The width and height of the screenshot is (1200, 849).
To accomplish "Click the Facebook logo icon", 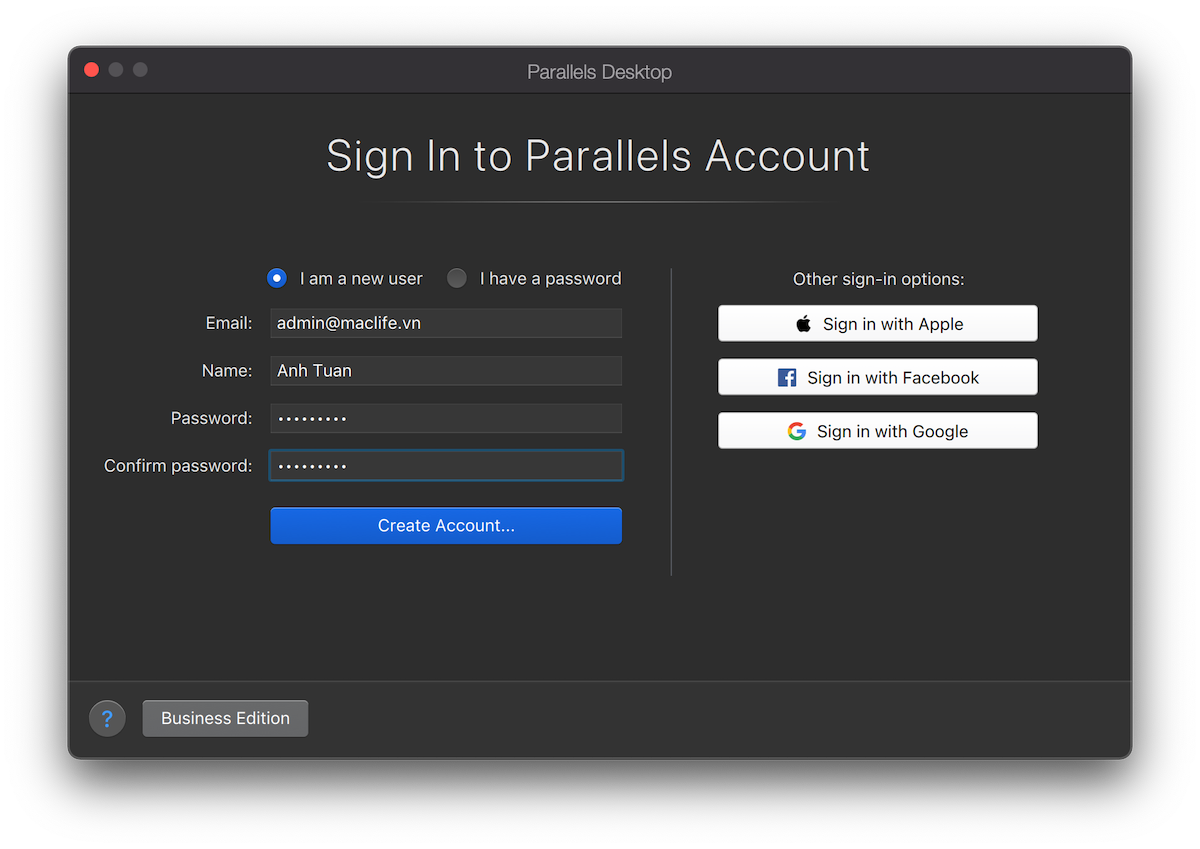I will click(789, 377).
